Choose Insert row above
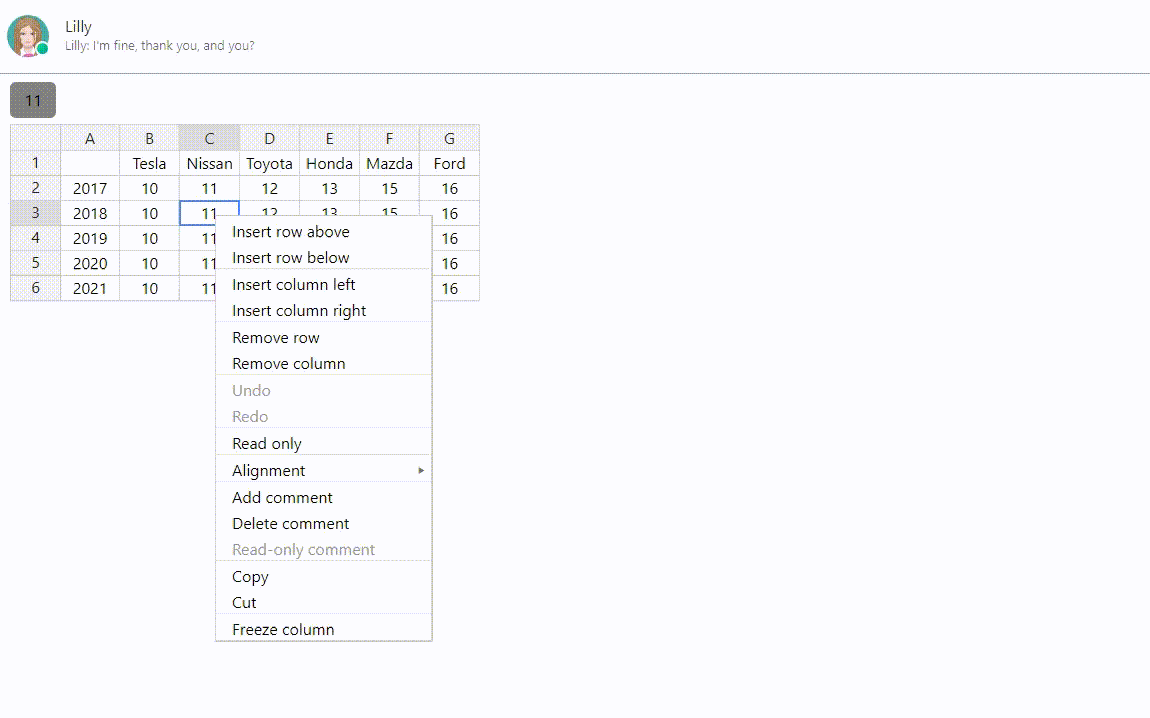1150x718 pixels. [323, 232]
